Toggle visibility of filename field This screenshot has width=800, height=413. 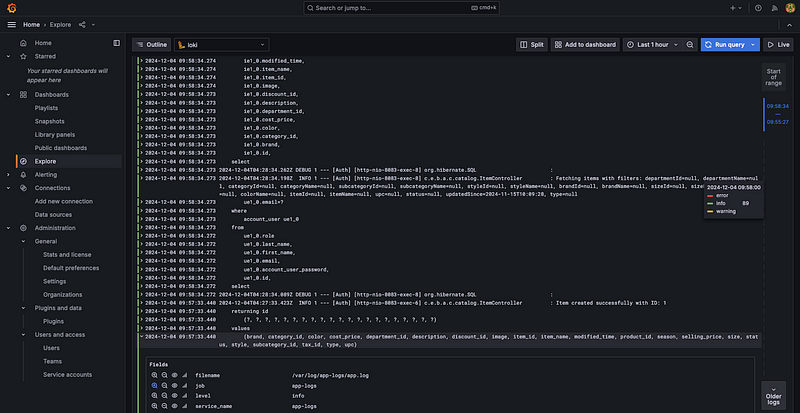[174, 375]
